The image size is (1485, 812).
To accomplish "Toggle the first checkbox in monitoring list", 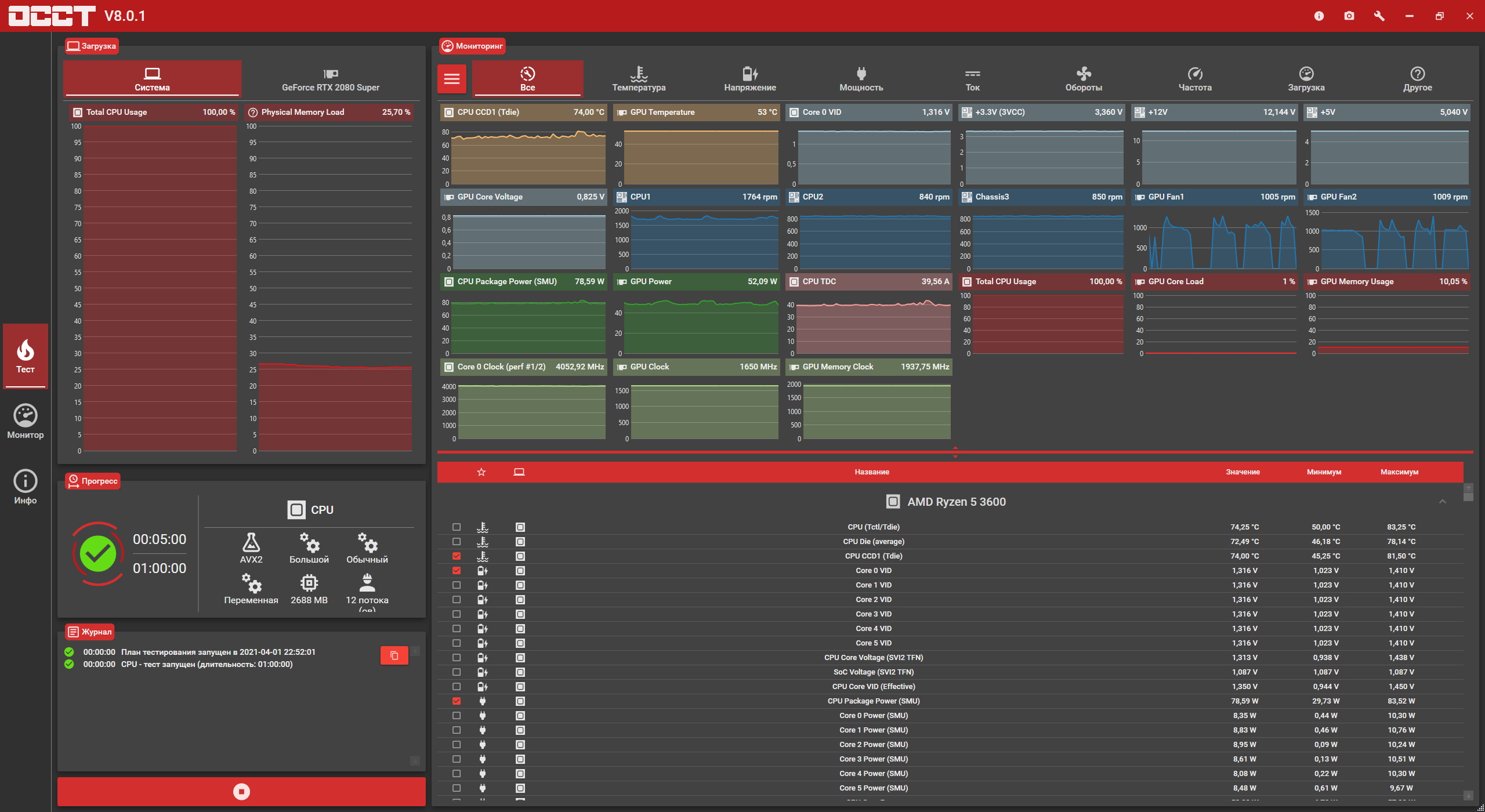I will coord(456,526).
